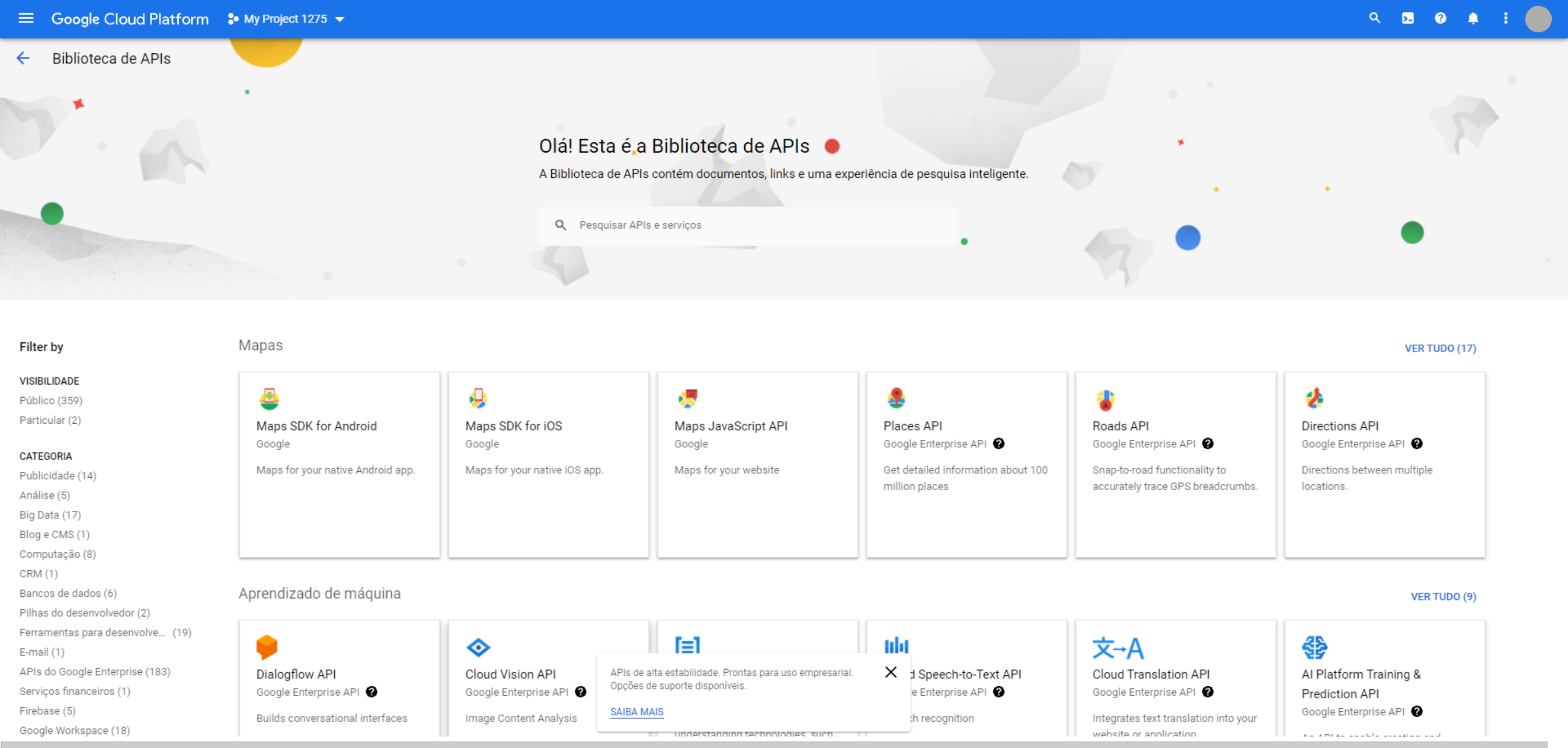Screen dimensions: 1568x748
Task: Click the Google Cloud Platform logo text
Action: 130,19
